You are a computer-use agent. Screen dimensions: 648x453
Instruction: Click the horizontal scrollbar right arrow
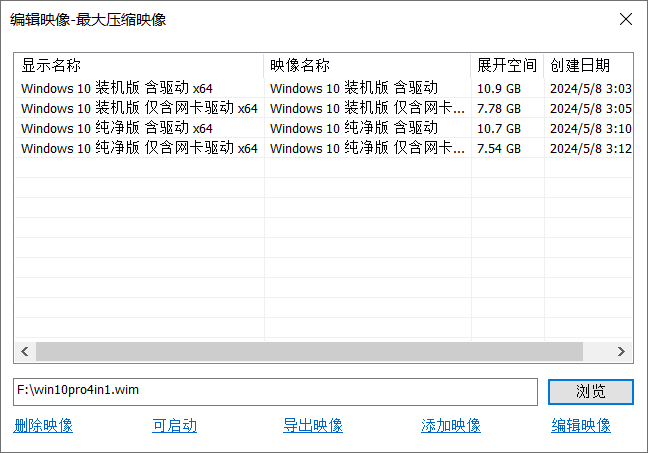[621, 352]
